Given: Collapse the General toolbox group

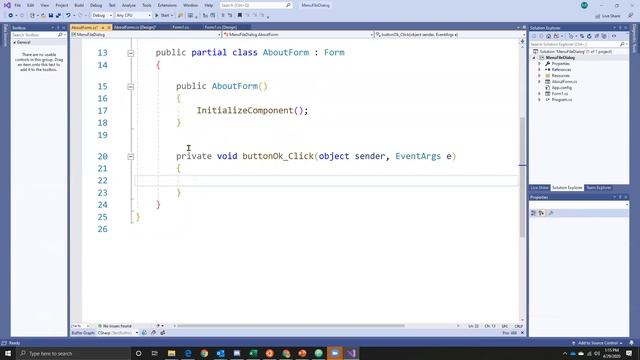Looking at the screenshot, I should (x=15, y=42).
